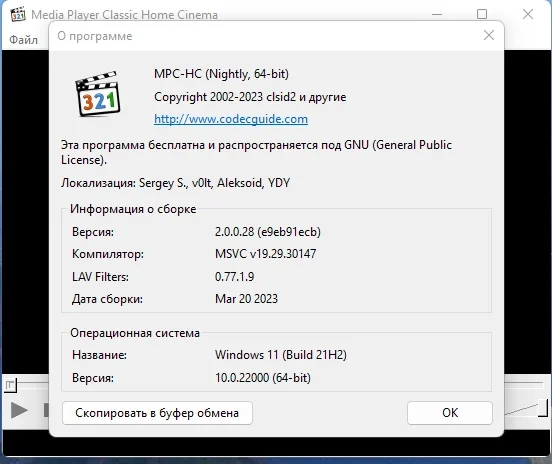
Task: Select version text 2.0.0.28 (e9eb91ecb)
Action: [x=268, y=232]
